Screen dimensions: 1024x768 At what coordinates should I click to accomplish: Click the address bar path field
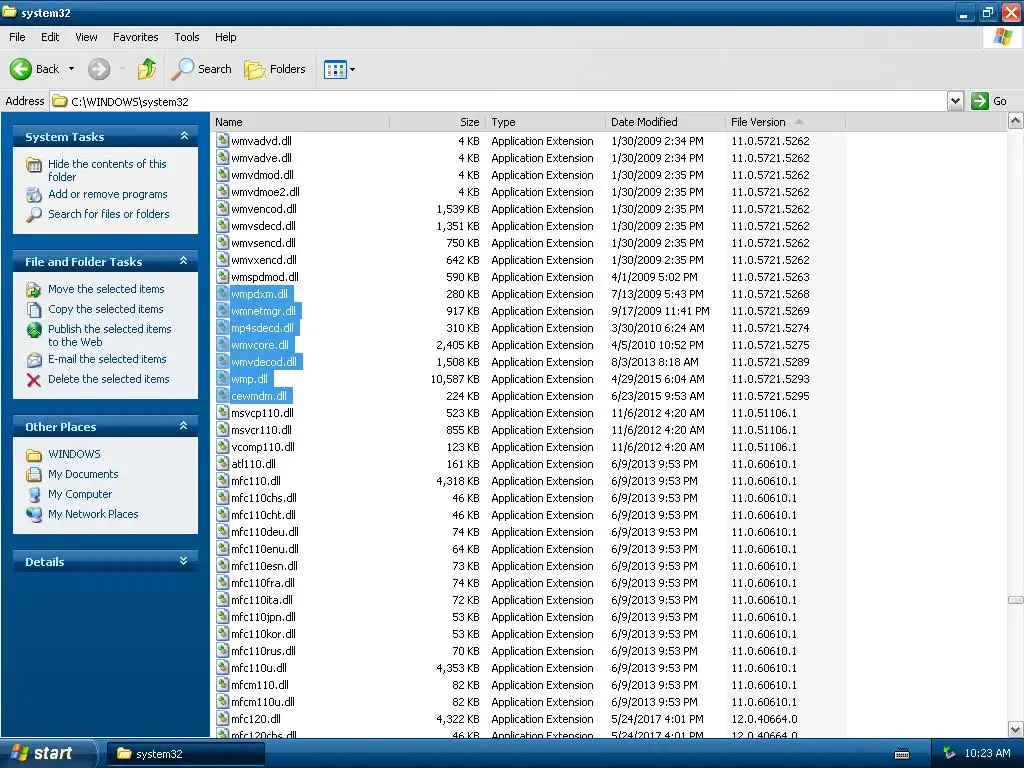tap(498, 101)
